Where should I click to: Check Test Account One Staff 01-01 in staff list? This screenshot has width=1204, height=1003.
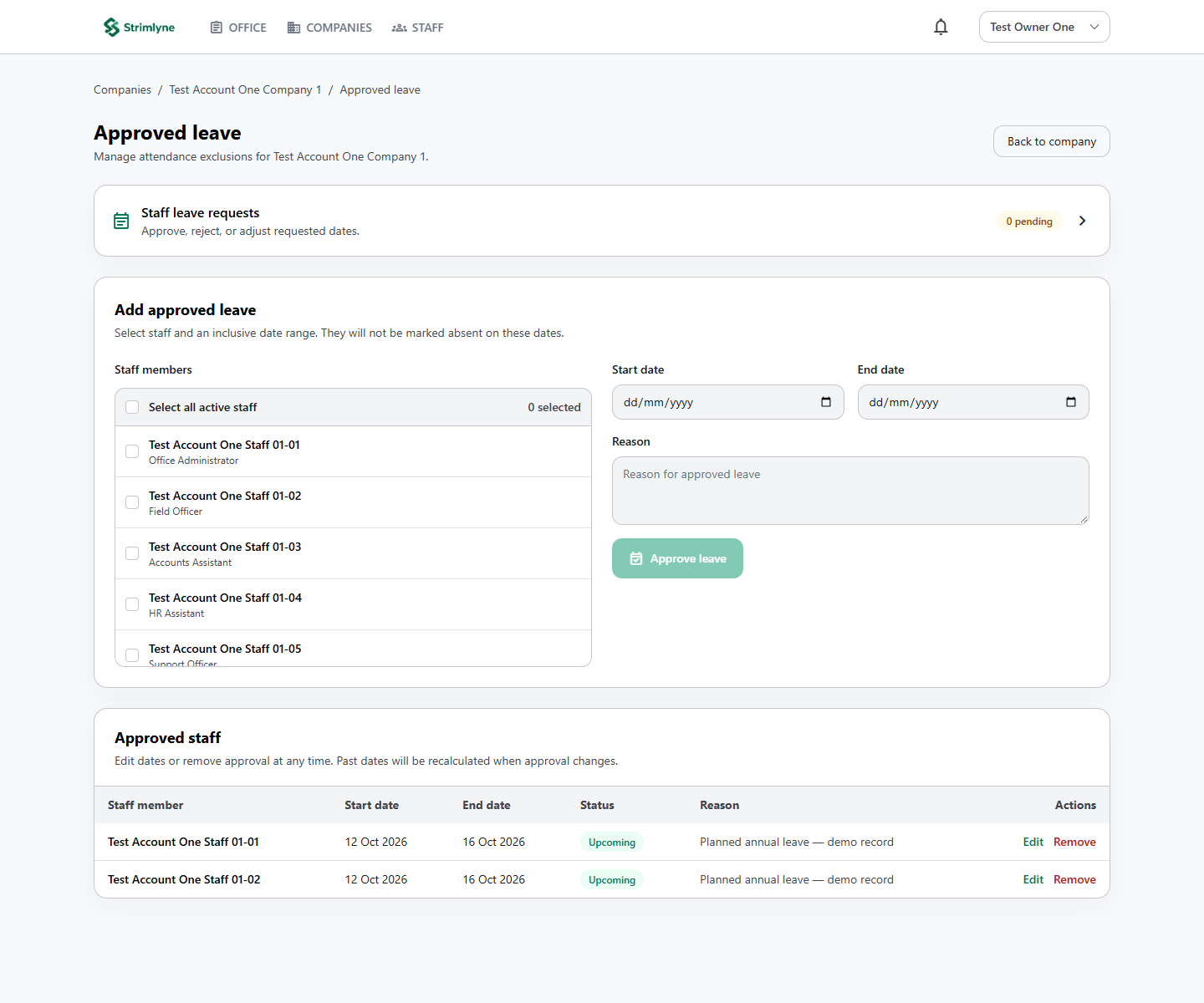132,451
